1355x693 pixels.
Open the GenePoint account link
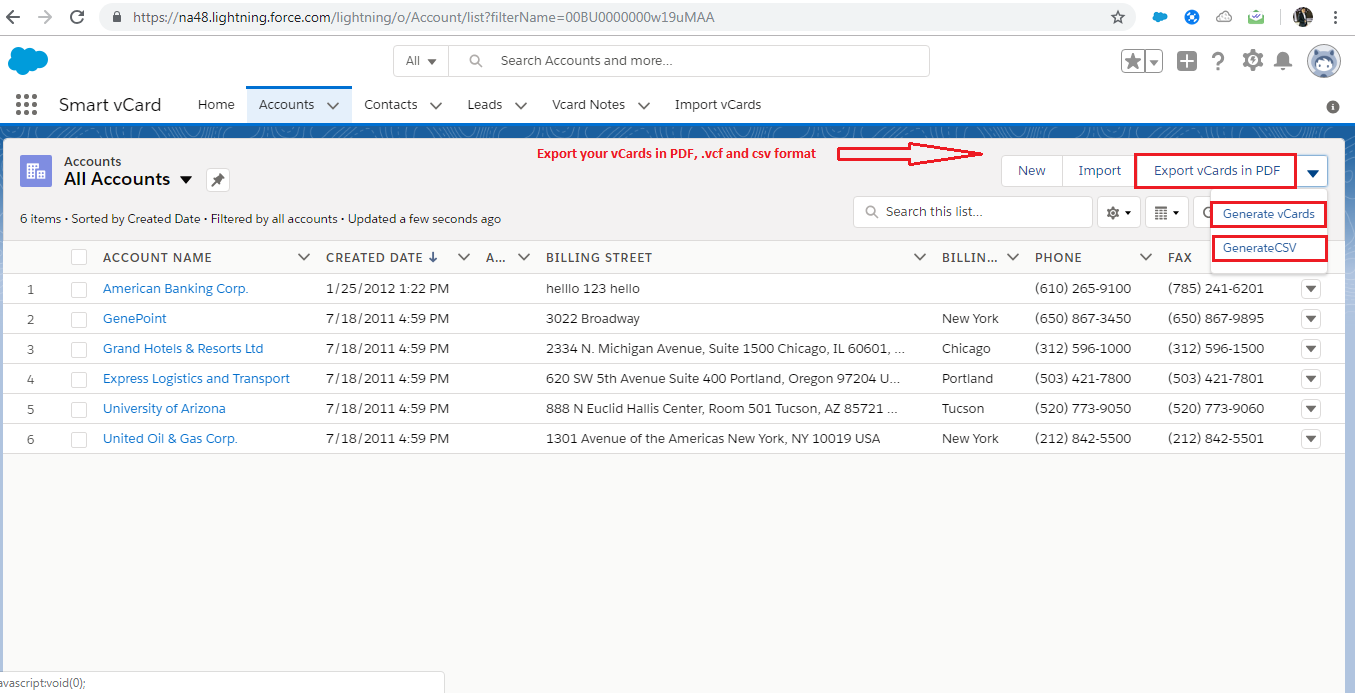click(135, 319)
